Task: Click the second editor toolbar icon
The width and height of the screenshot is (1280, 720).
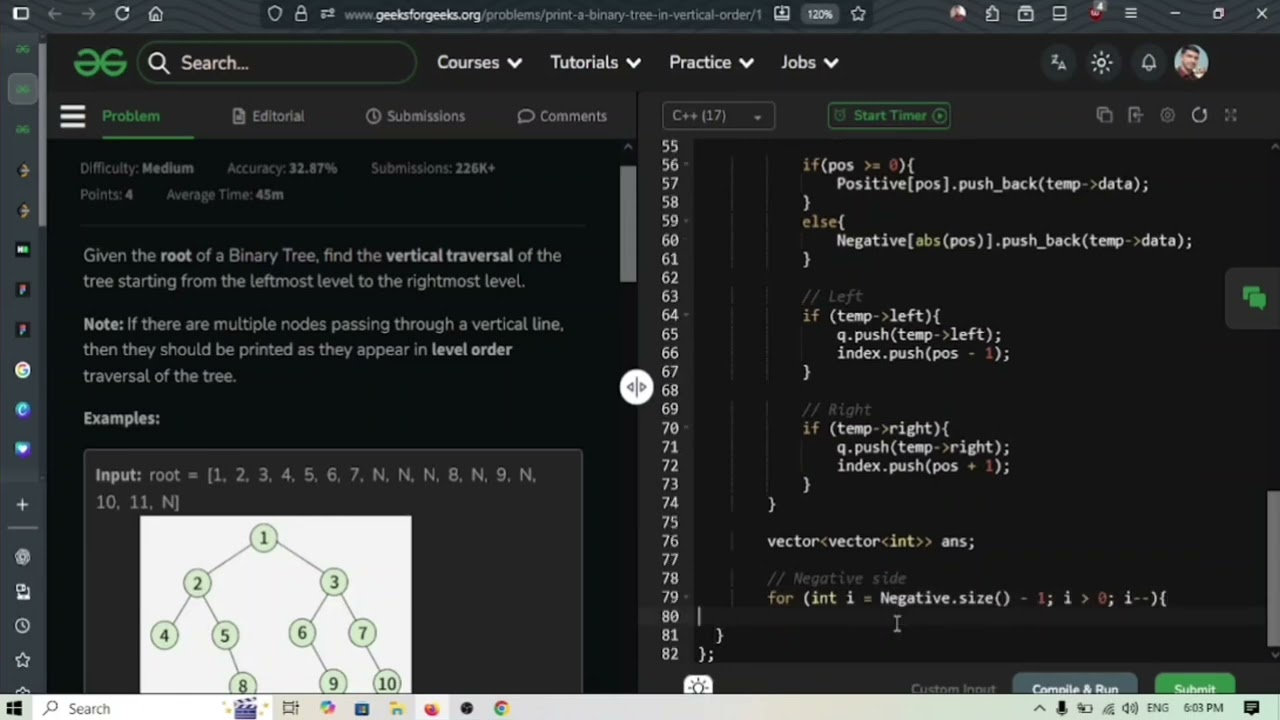Action: click(1135, 116)
